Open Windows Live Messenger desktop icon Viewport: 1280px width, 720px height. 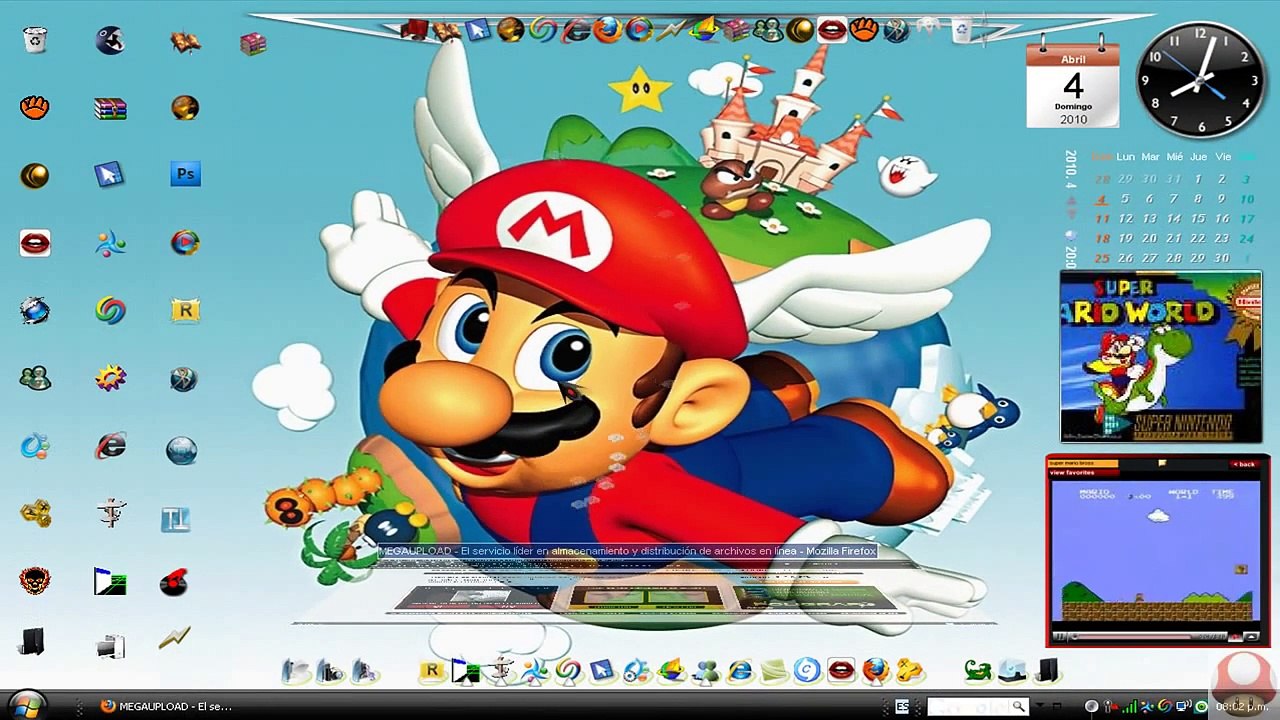pos(35,378)
